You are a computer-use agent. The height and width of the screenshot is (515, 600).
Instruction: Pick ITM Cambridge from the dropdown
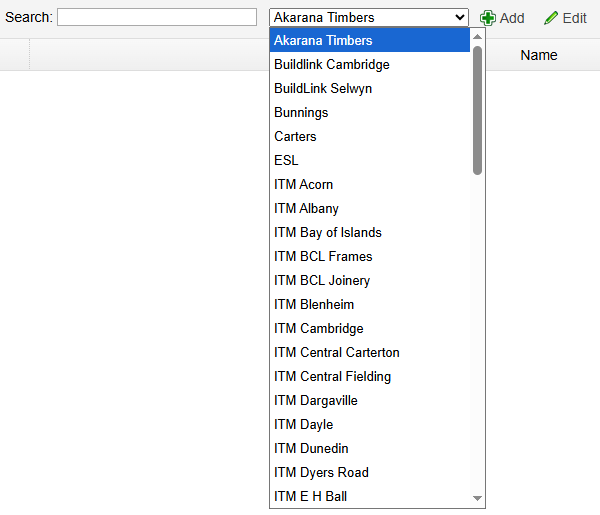click(319, 329)
